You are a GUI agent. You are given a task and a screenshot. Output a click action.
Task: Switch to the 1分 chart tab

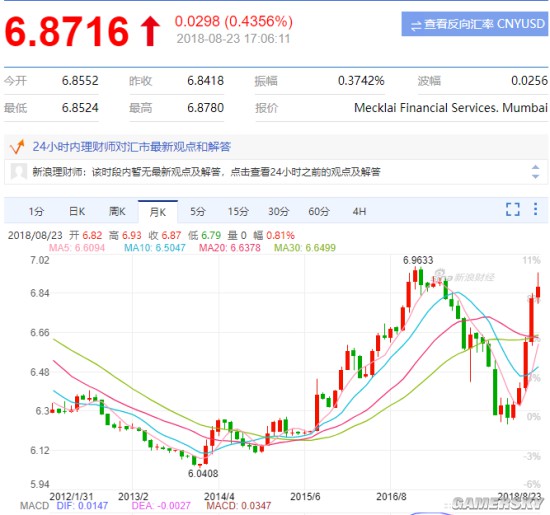tap(36, 212)
